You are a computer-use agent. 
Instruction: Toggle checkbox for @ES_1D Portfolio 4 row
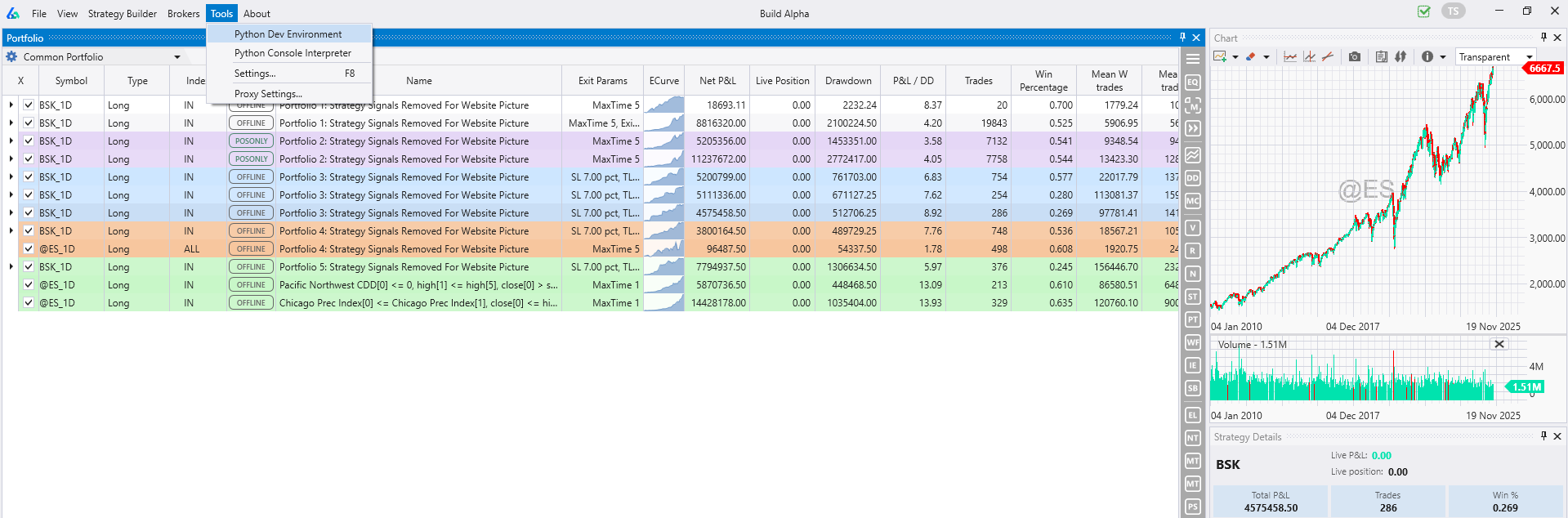[29, 249]
